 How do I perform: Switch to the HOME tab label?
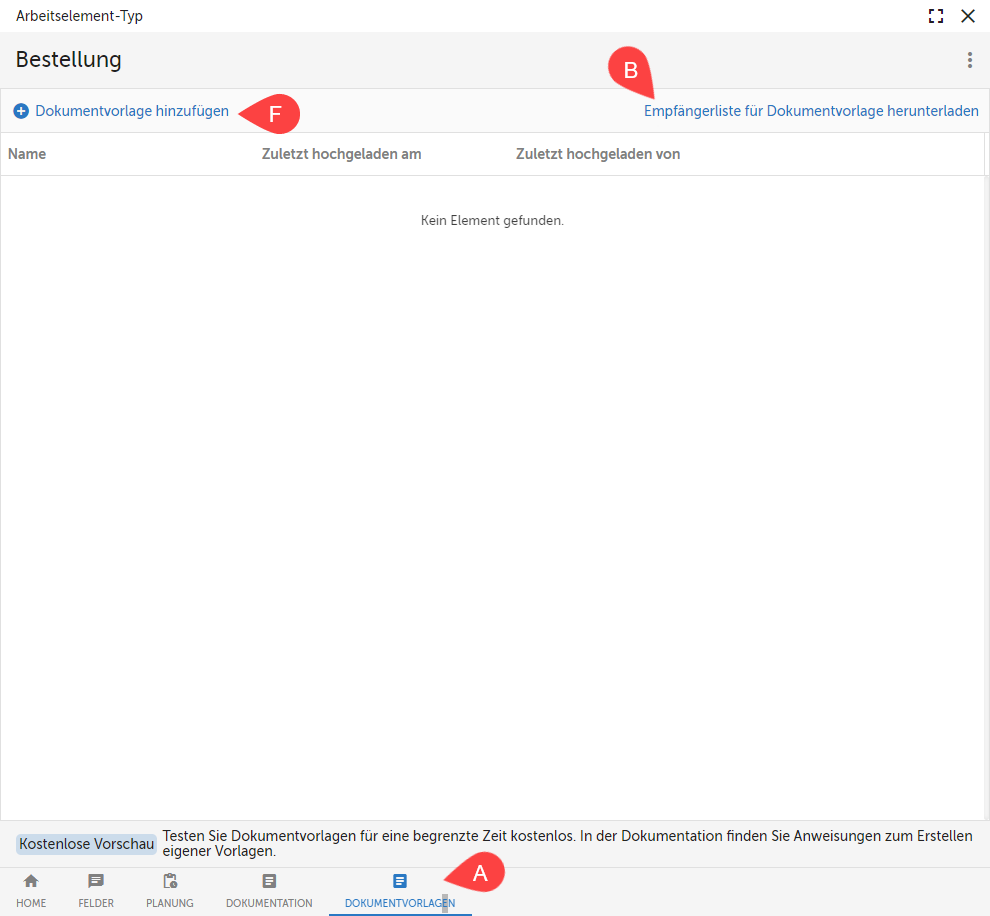[x=31, y=903]
